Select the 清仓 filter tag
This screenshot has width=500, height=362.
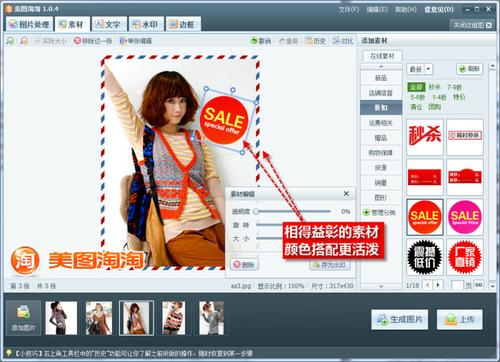416,107
